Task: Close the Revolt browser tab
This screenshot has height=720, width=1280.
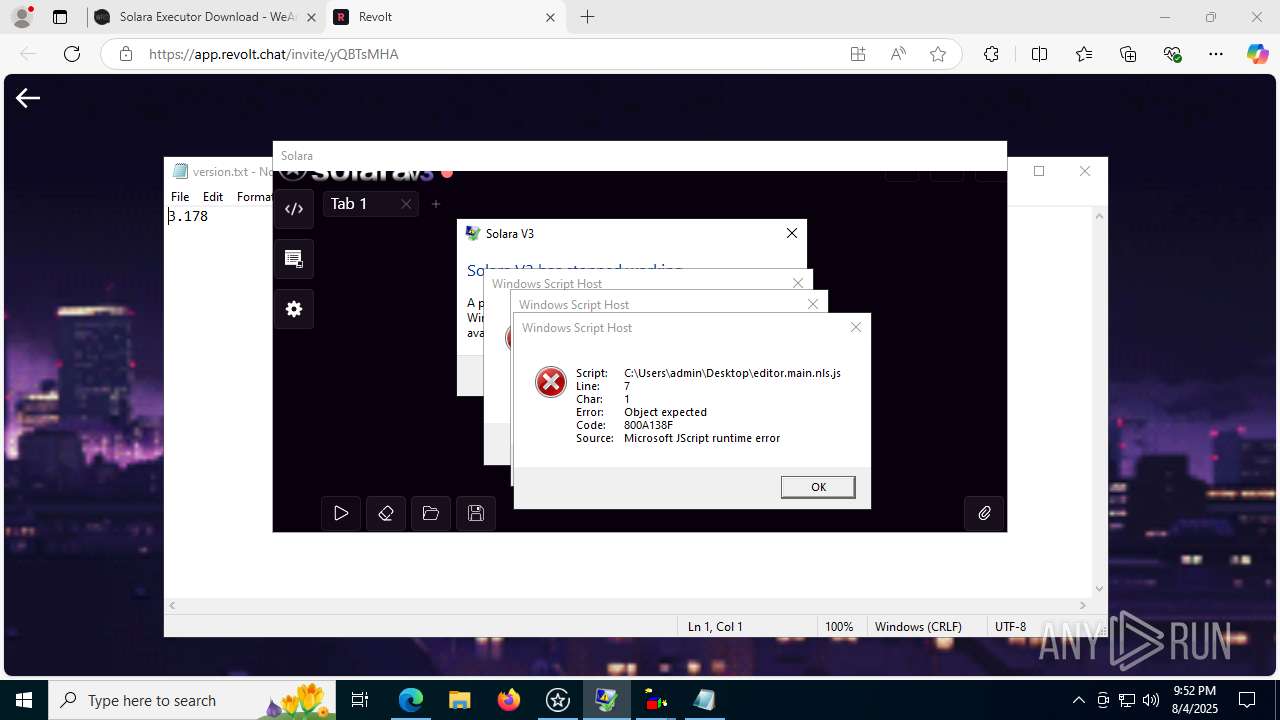Action: coord(550,17)
